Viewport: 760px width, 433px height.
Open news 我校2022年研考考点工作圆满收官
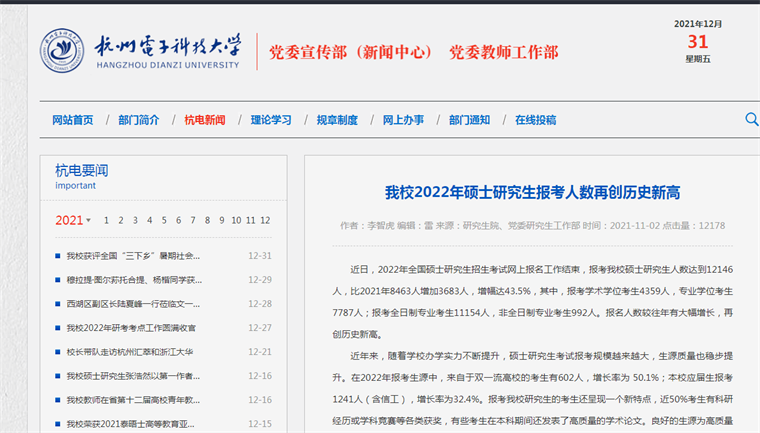coord(131,328)
